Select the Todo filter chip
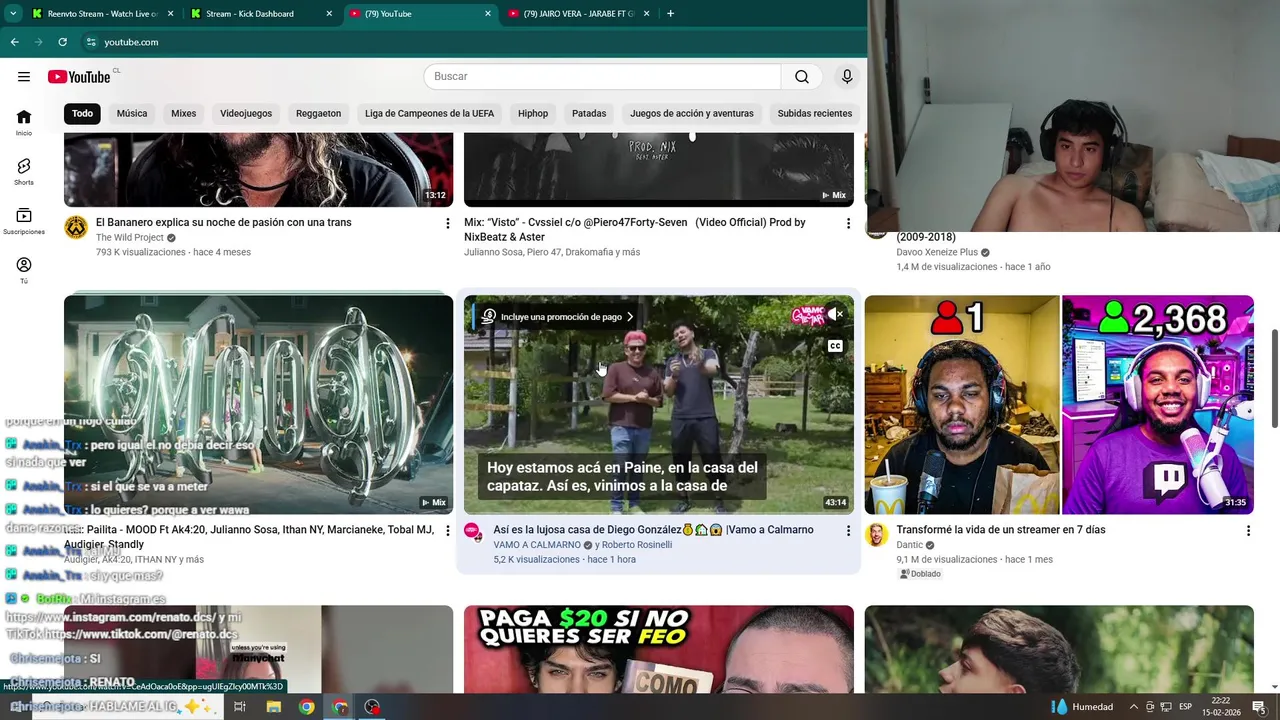Viewport: 1280px width, 720px height. [x=83, y=114]
